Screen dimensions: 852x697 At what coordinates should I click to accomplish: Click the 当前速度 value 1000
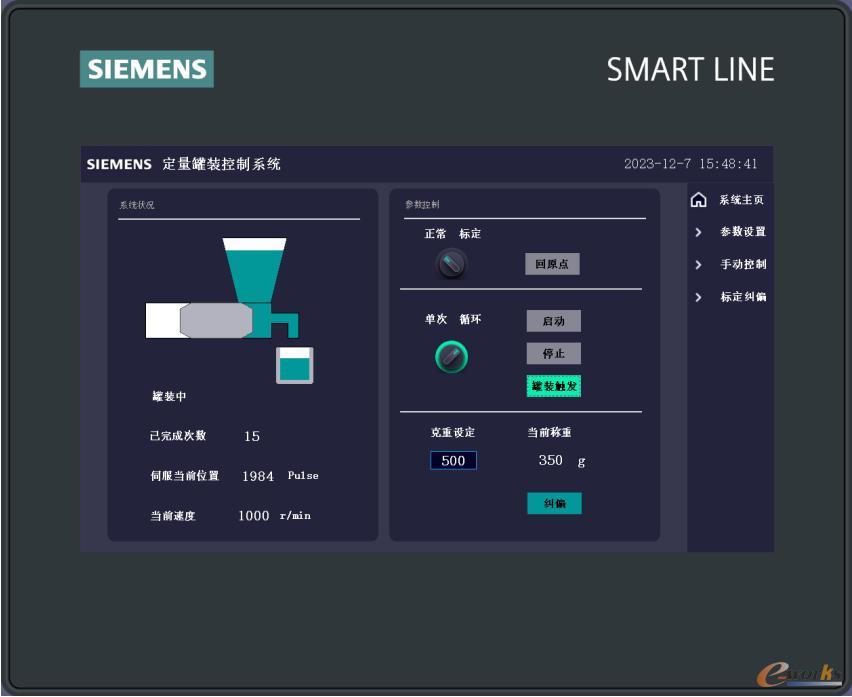(253, 516)
